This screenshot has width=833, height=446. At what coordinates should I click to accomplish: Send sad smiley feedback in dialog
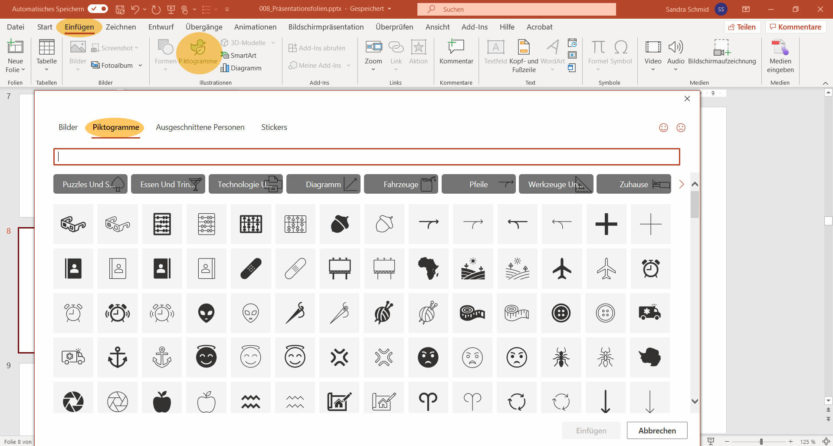681,128
